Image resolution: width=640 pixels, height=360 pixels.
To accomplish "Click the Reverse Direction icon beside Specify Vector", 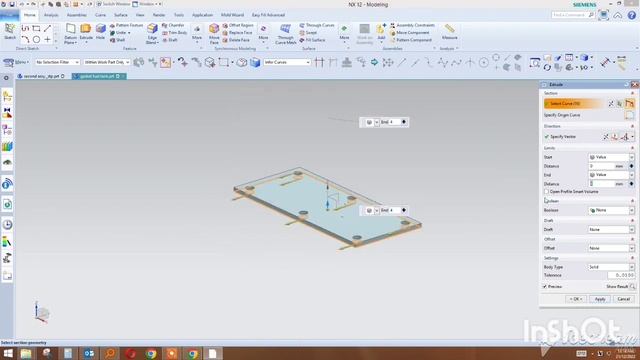I will (x=606, y=137).
